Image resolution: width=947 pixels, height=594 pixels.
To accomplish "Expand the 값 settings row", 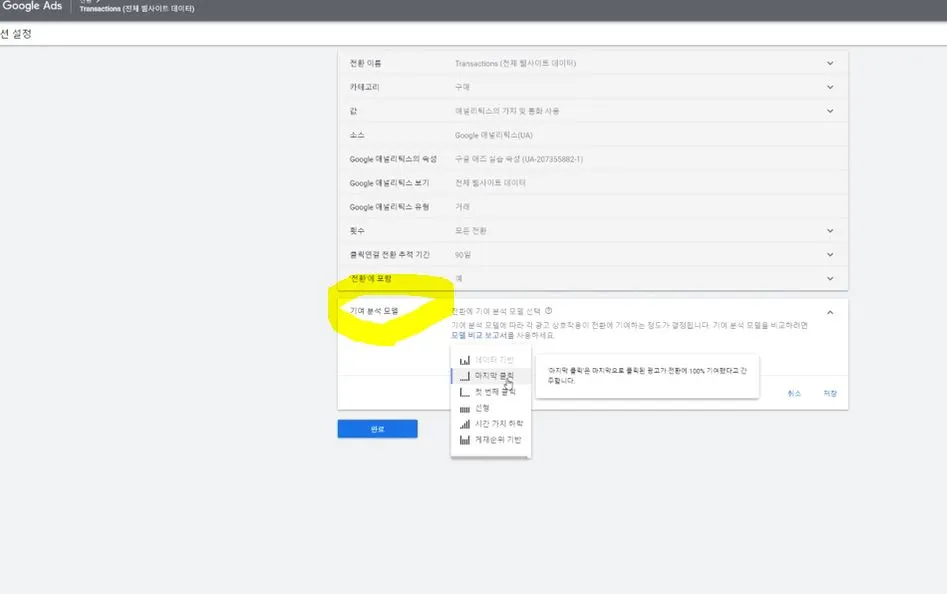I will click(832, 110).
